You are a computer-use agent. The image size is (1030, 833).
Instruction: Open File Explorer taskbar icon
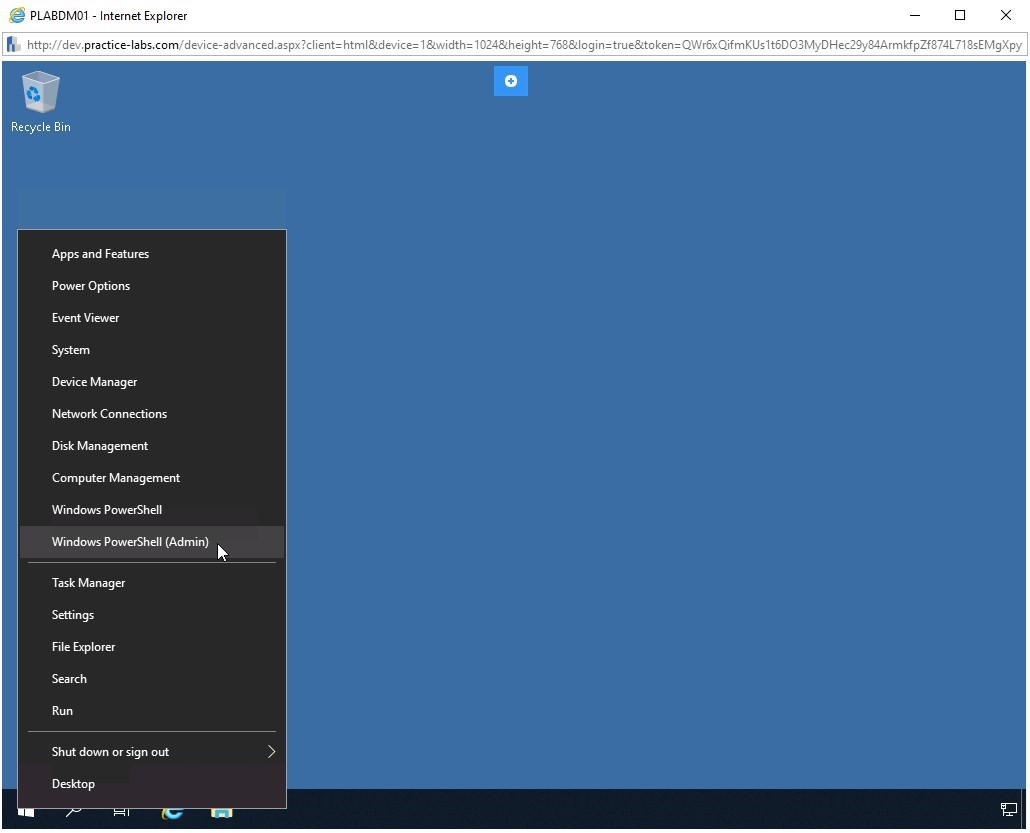(221, 813)
